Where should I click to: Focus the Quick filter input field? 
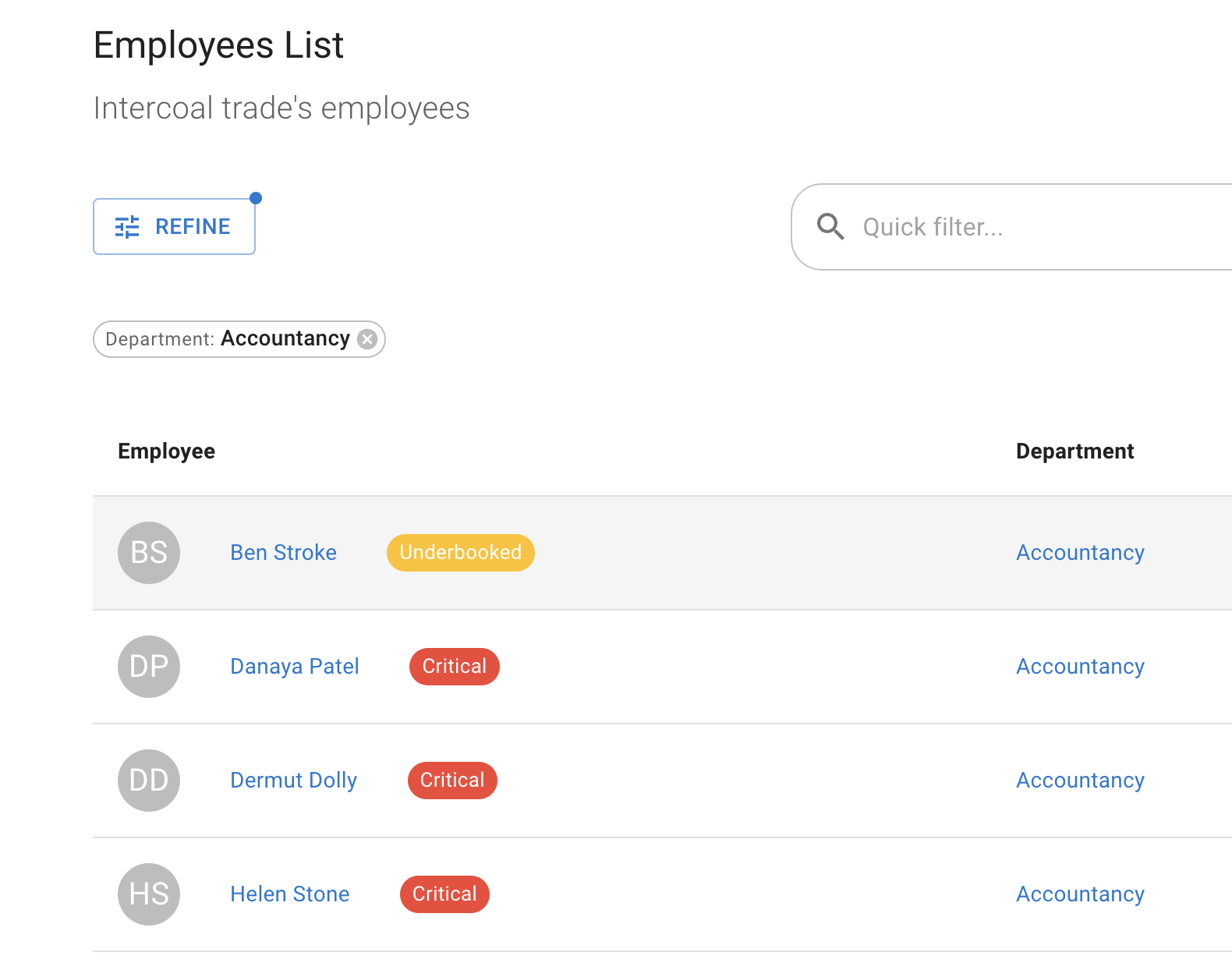pos(1012,227)
